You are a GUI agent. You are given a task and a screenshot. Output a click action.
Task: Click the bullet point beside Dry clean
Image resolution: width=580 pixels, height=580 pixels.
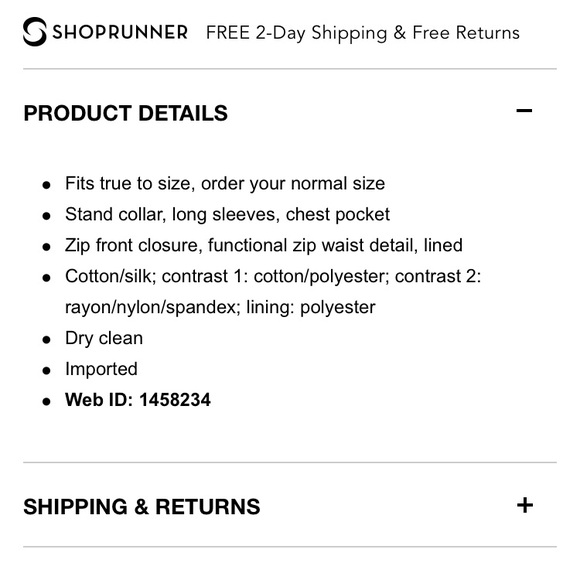click(x=46, y=340)
